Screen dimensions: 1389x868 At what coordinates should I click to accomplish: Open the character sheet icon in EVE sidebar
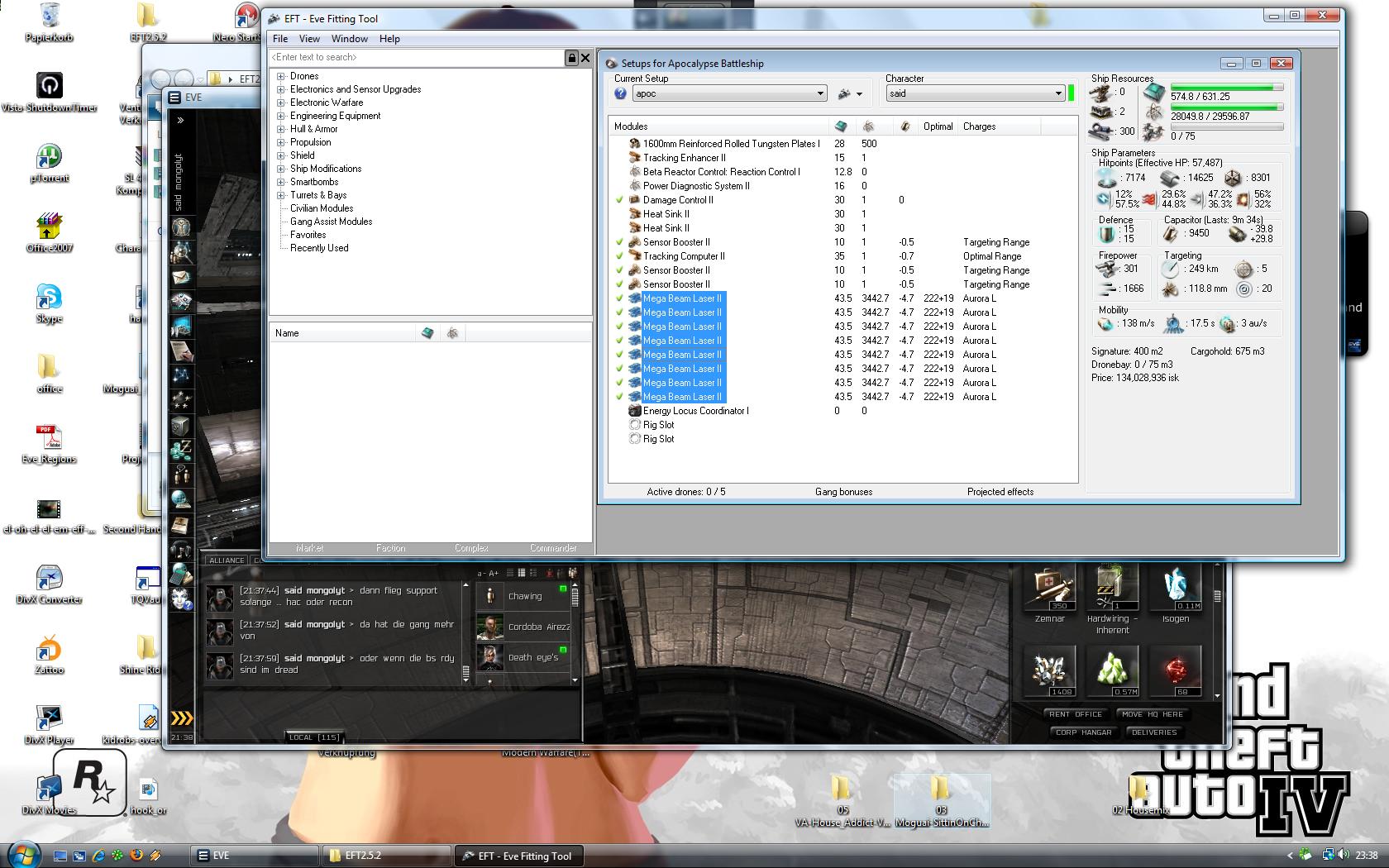pyautogui.click(x=181, y=227)
